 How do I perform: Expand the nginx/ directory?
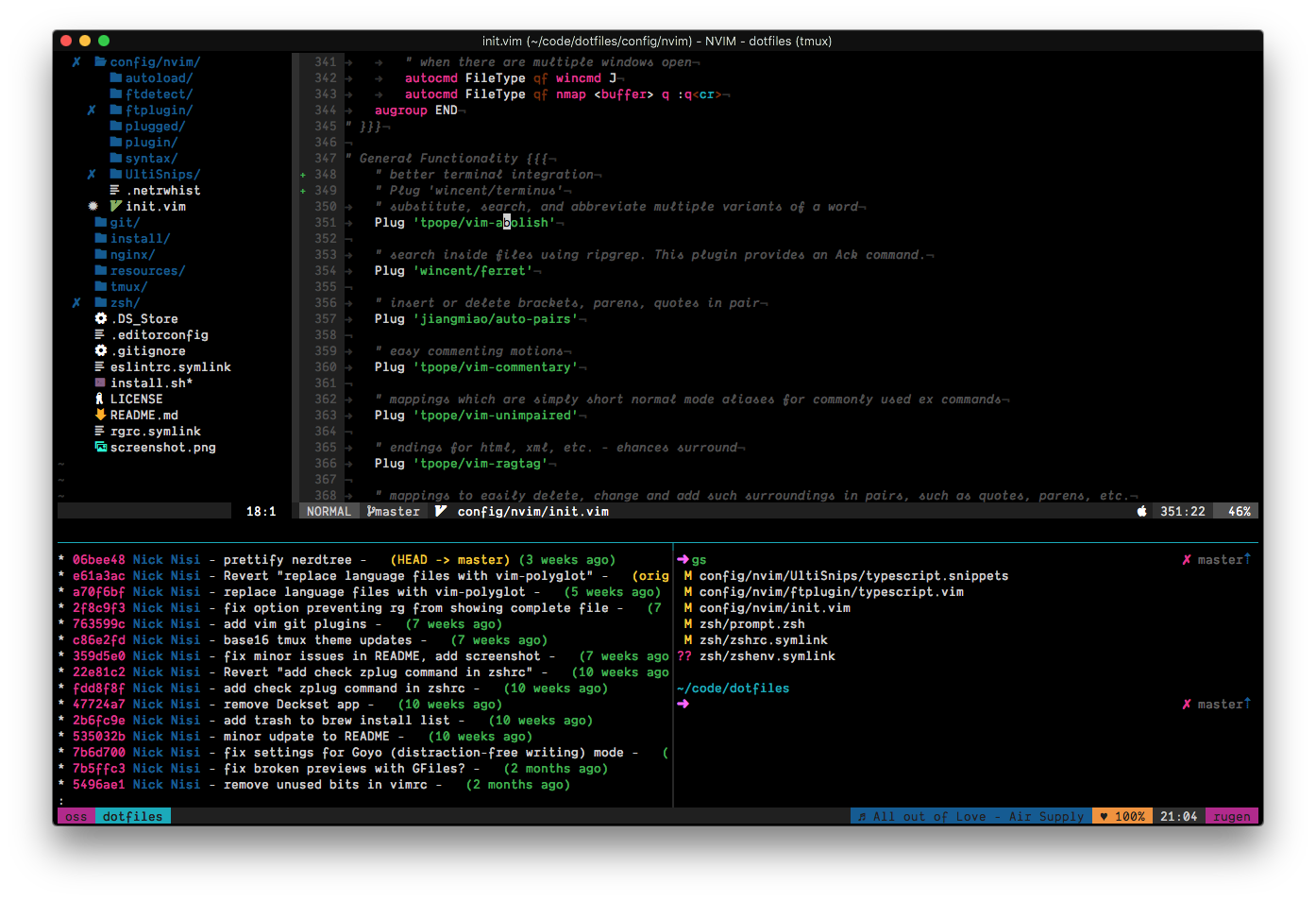click(x=132, y=255)
